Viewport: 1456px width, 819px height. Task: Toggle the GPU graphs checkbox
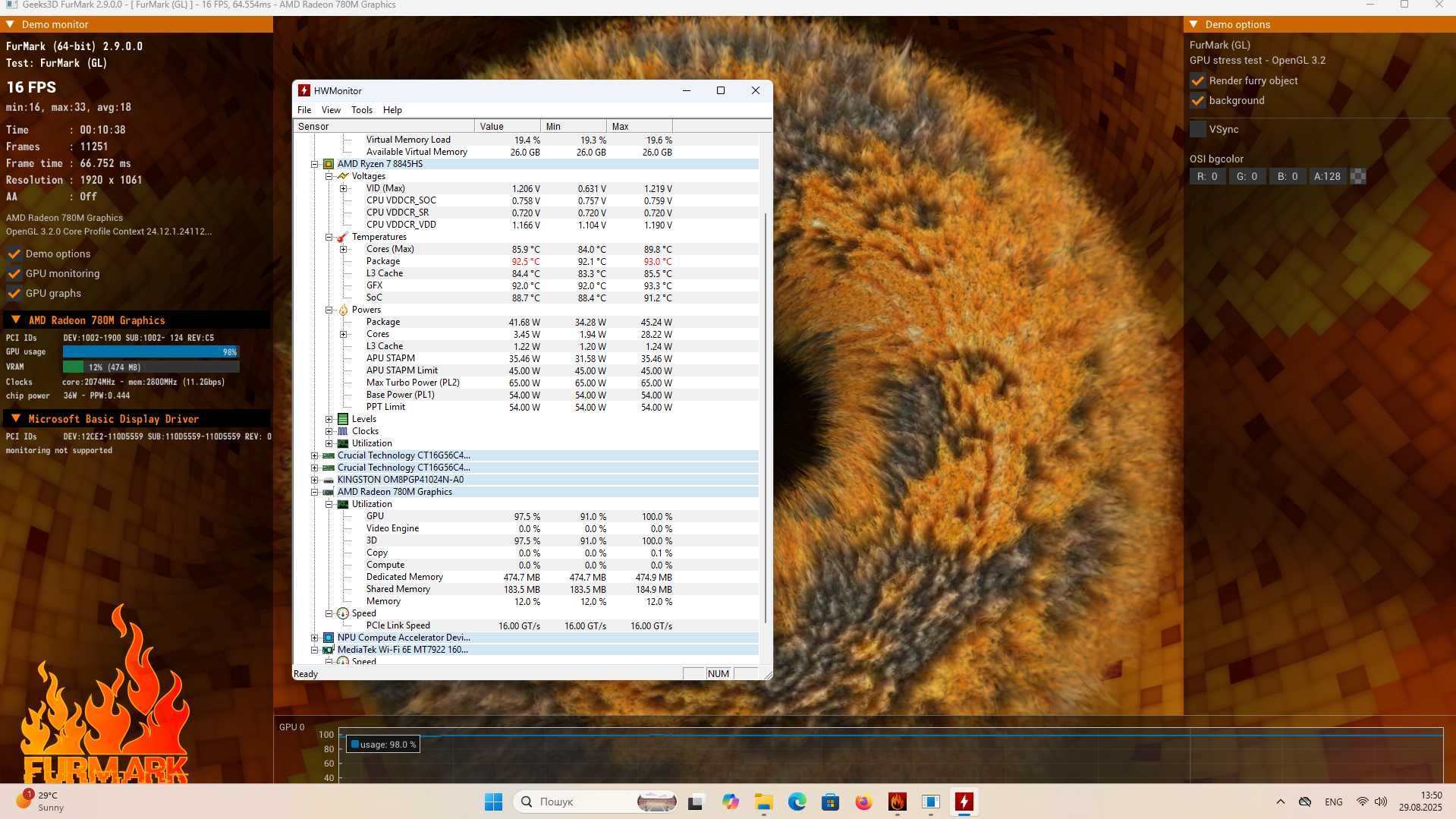click(14, 293)
